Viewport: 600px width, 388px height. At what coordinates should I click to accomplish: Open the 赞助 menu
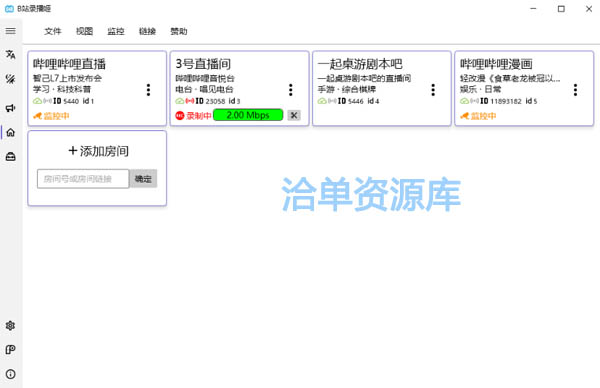(x=179, y=31)
